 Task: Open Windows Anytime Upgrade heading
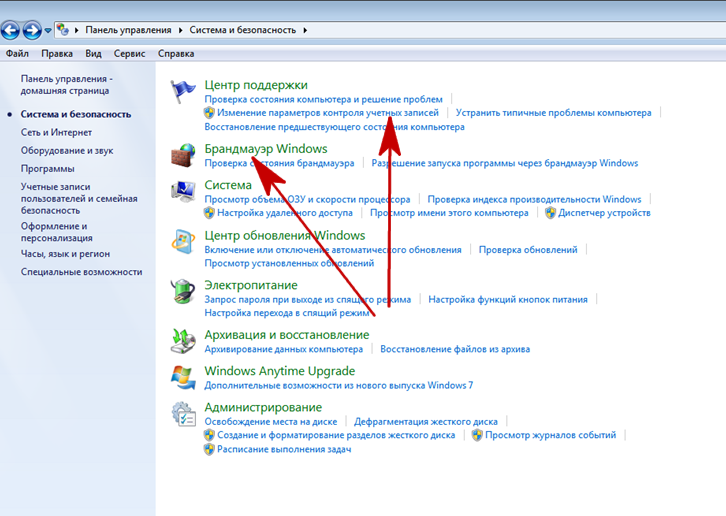pyautogui.click(x=280, y=371)
